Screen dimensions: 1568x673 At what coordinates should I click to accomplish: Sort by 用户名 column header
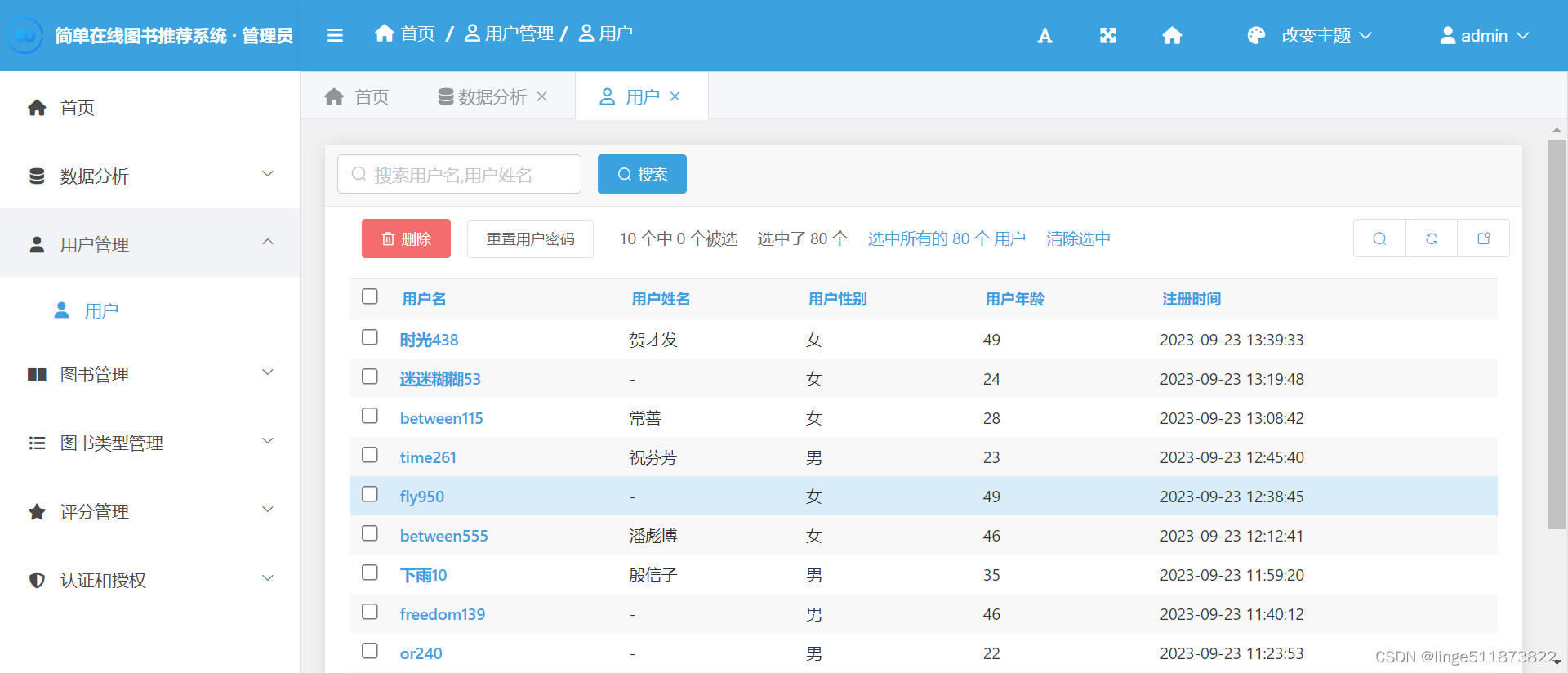click(424, 299)
